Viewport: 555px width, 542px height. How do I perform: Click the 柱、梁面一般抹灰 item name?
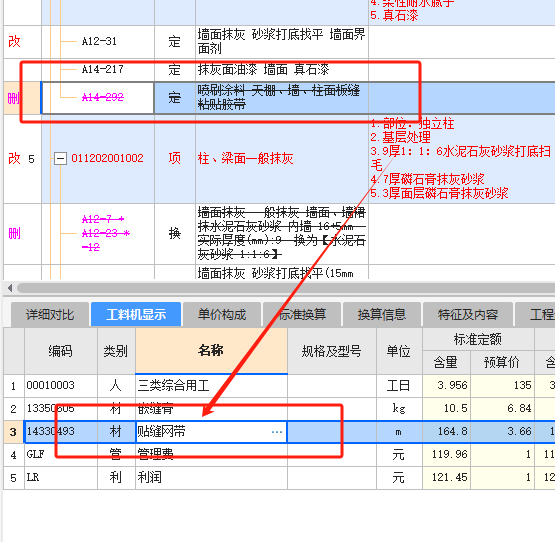(x=245, y=158)
